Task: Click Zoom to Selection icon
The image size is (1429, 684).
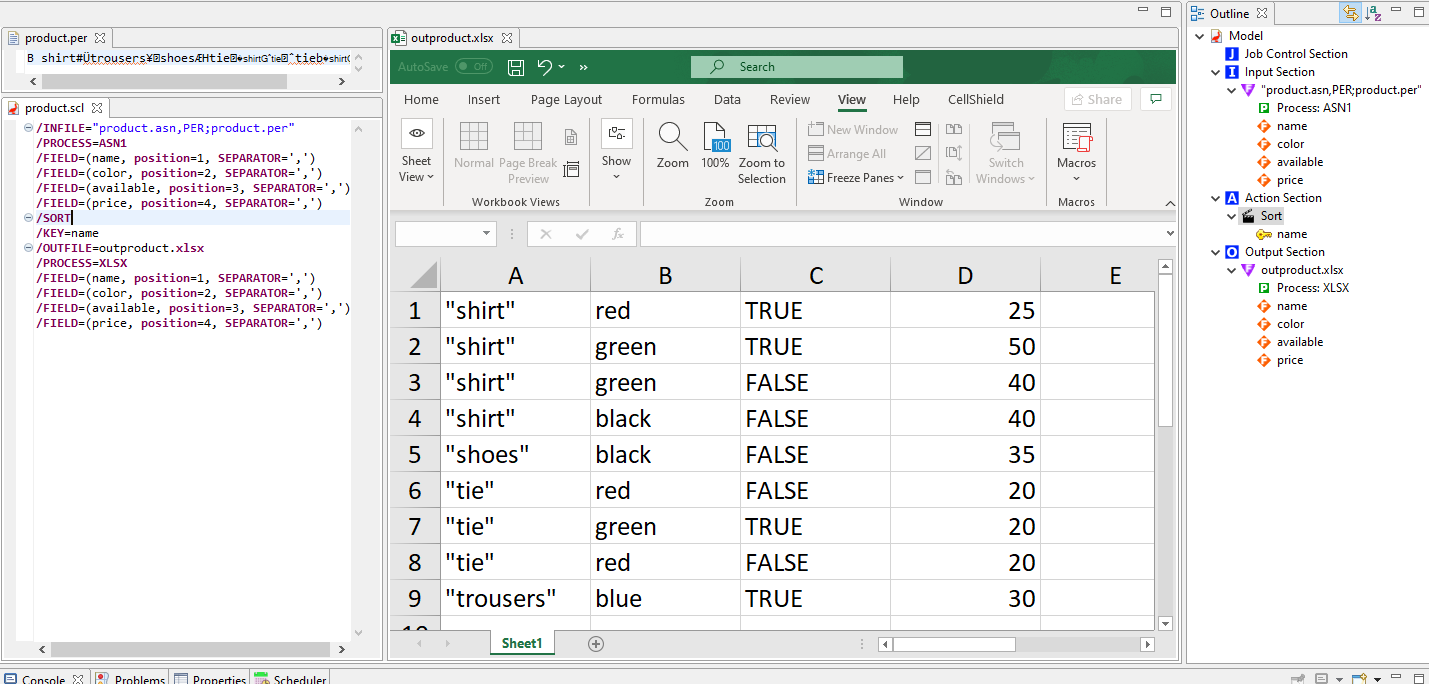Action: (762, 139)
